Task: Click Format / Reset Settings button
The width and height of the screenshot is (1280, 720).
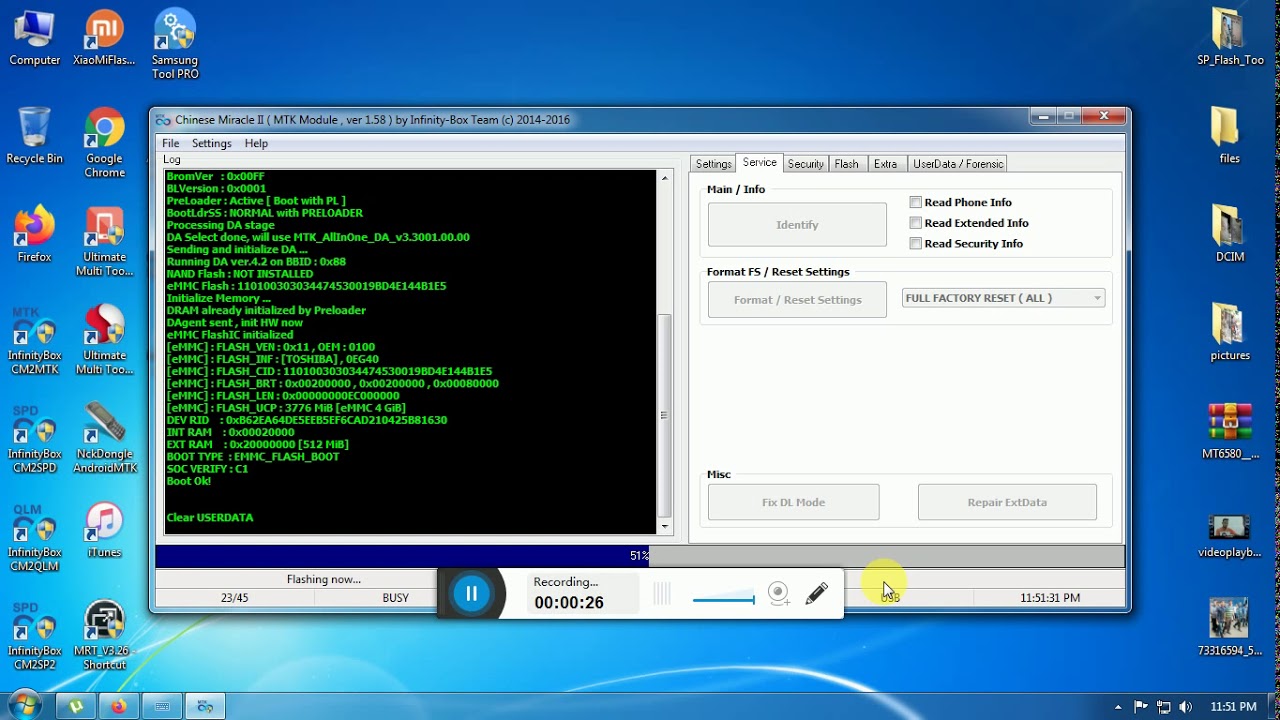Action: [x=797, y=300]
